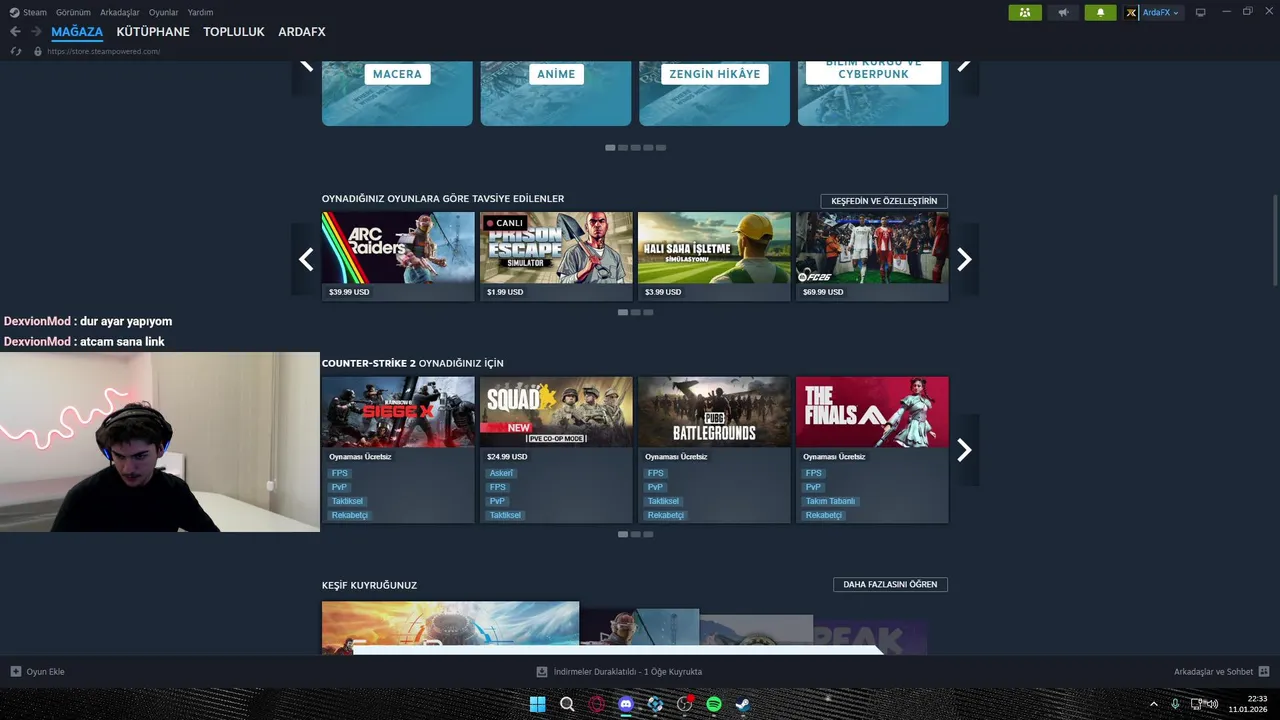Viewport: 1280px width, 720px height.
Task: Open the friends chat icon at bottom right
Action: pyautogui.click(x=1264, y=672)
